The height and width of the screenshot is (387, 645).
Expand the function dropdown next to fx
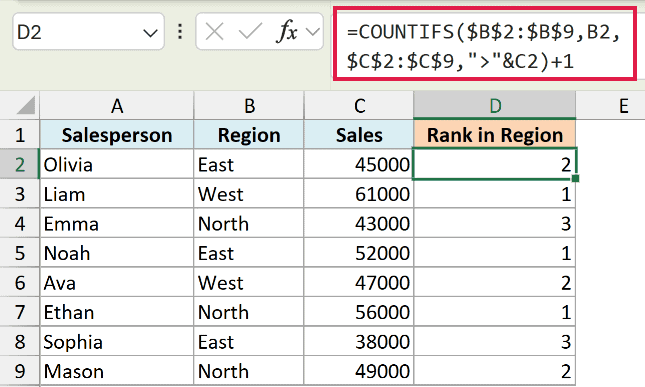(x=313, y=32)
